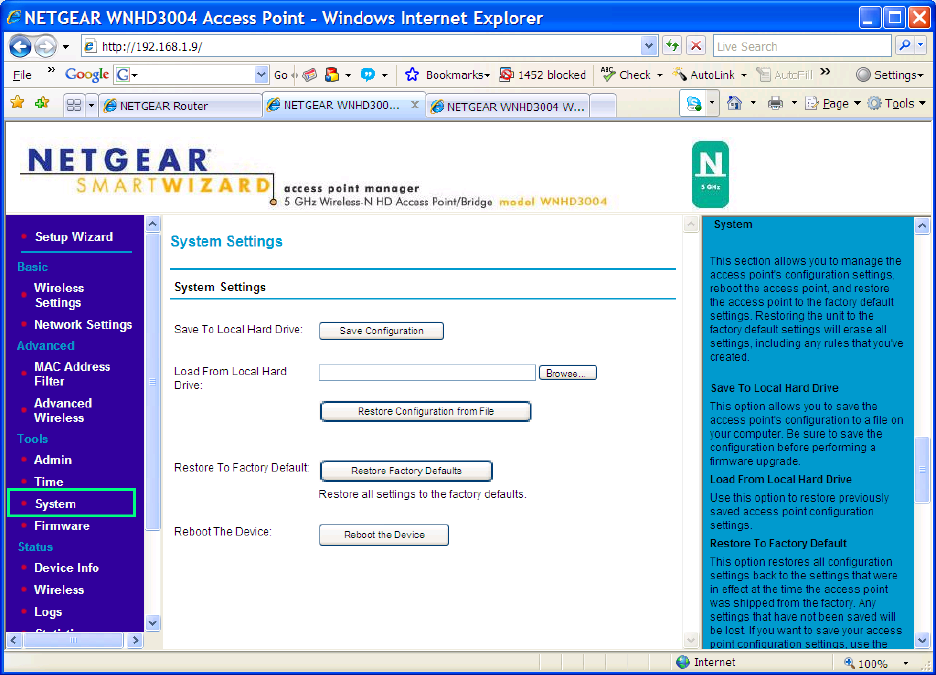
Task: Expand the zoom level dropdown arrow
Action: pyautogui.click(x=906, y=663)
